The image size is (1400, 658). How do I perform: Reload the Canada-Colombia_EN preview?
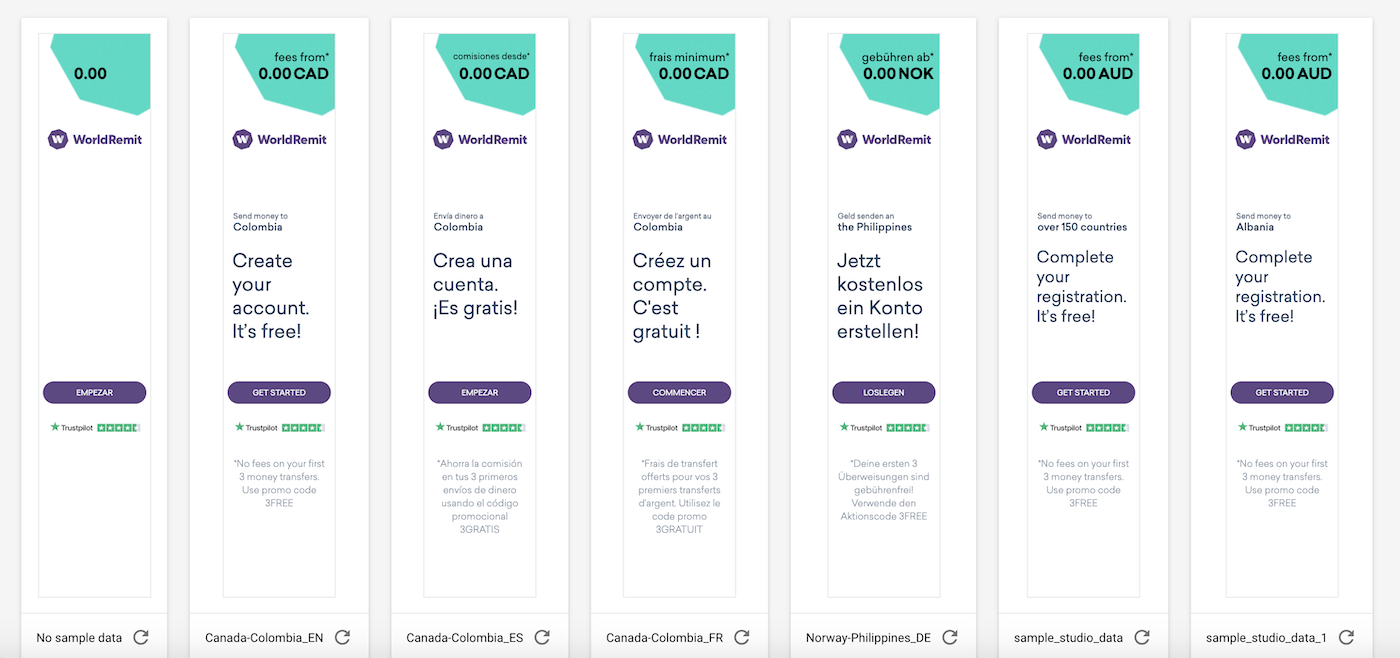[x=342, y=637]
